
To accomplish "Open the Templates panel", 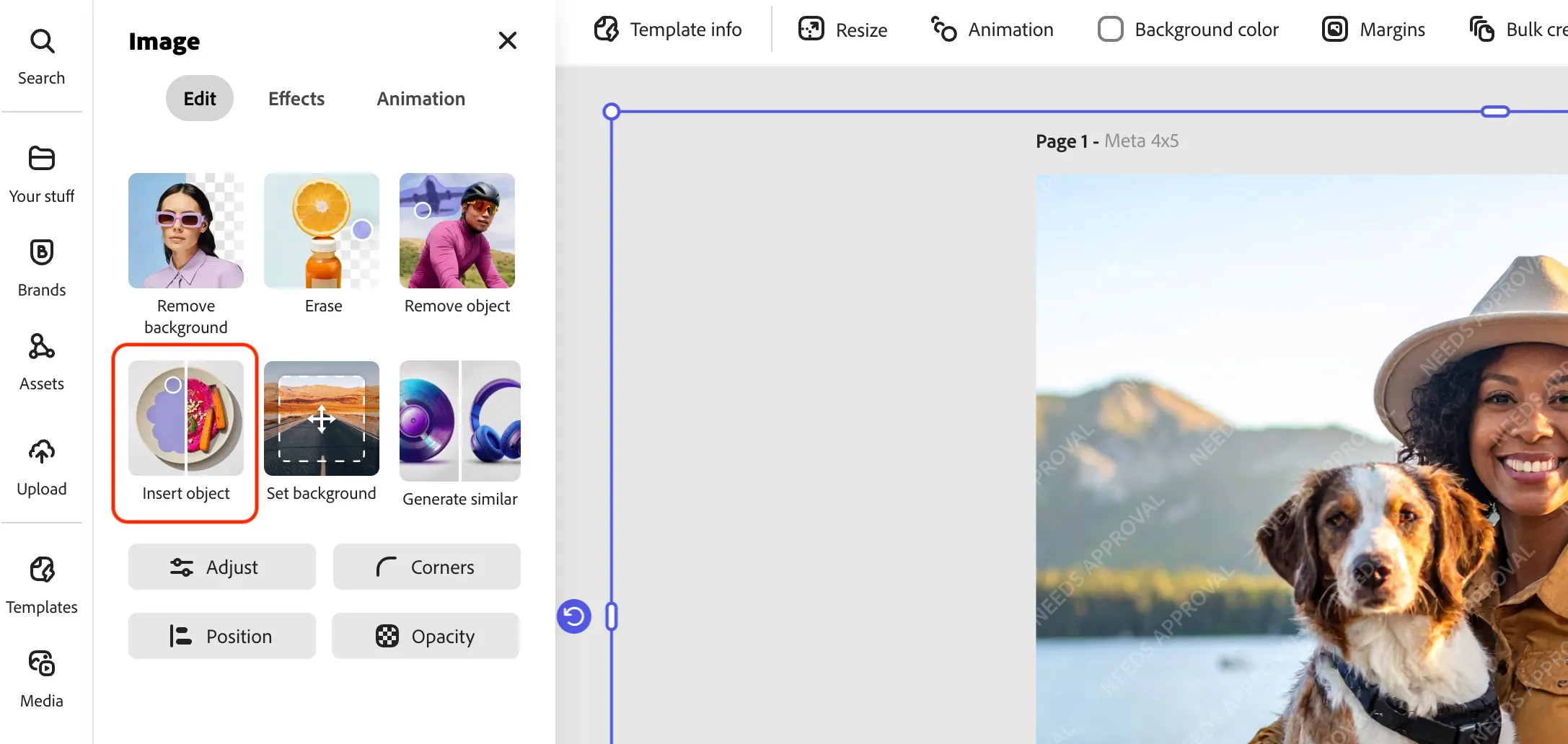I will point(42,585).
